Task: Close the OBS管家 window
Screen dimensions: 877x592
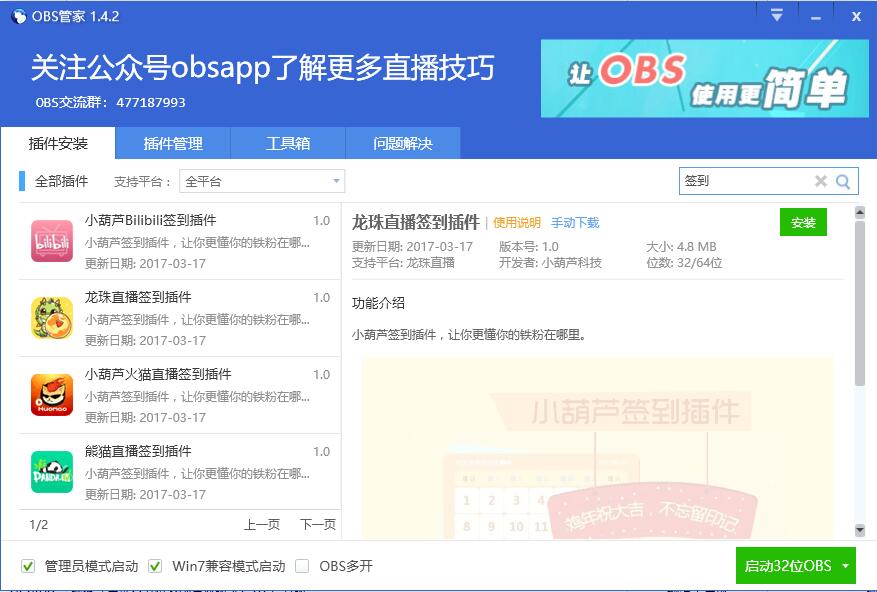Action: (x=856, y=16)
